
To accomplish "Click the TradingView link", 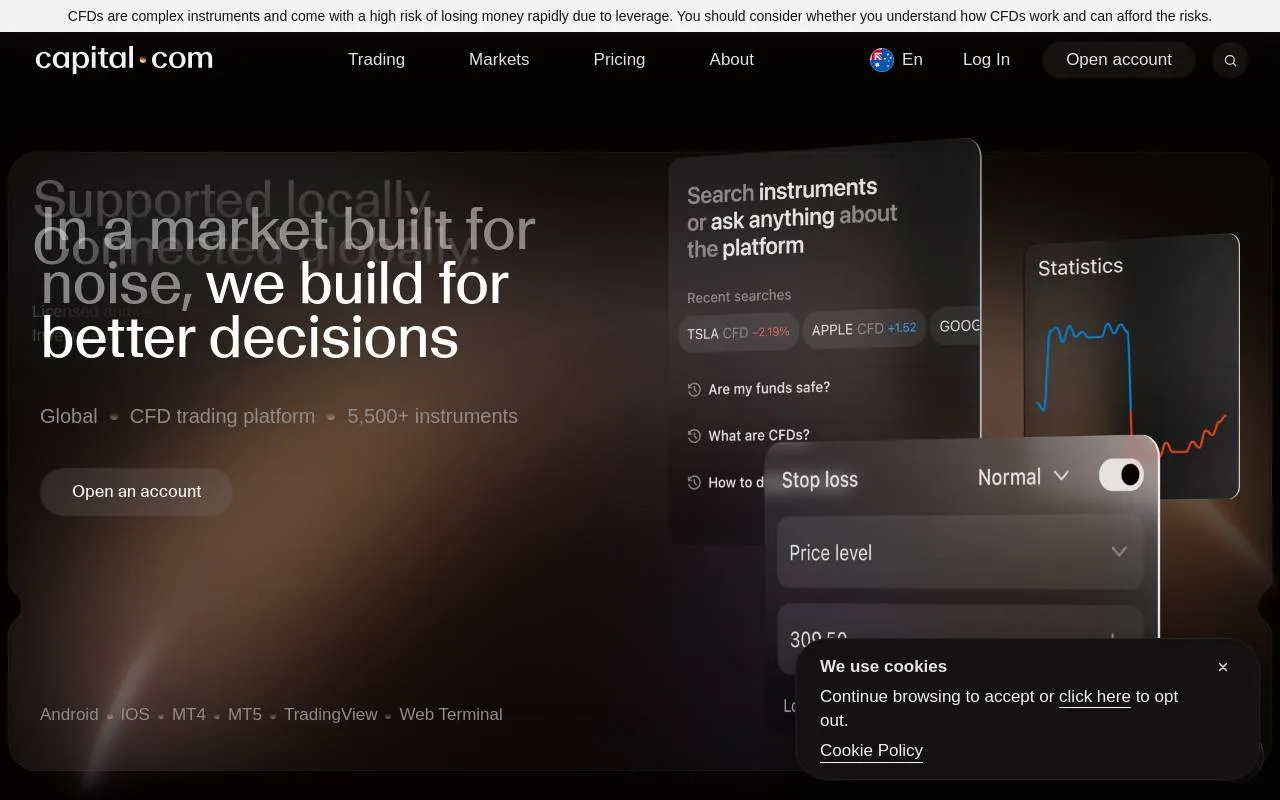I will coord(330,714).
